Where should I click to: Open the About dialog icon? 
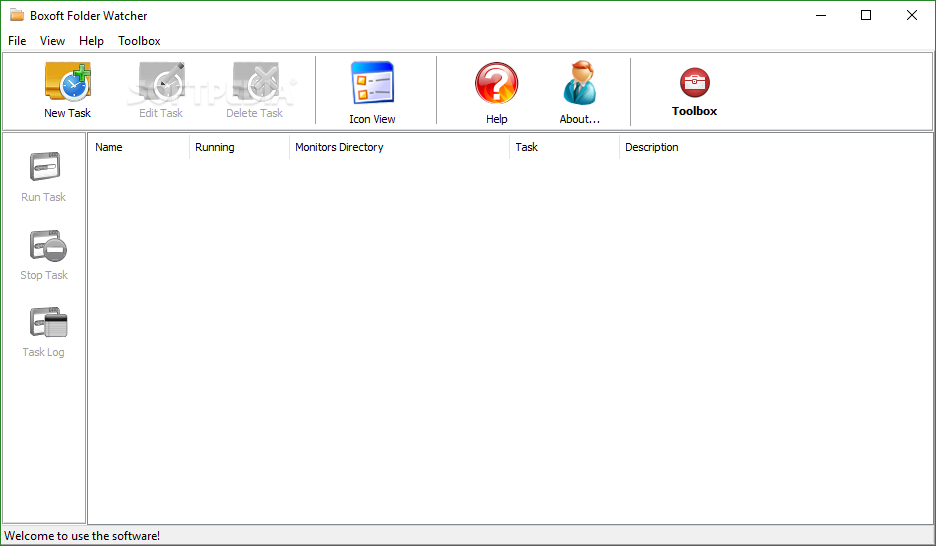pyautogui.click(x=579, y=84)
